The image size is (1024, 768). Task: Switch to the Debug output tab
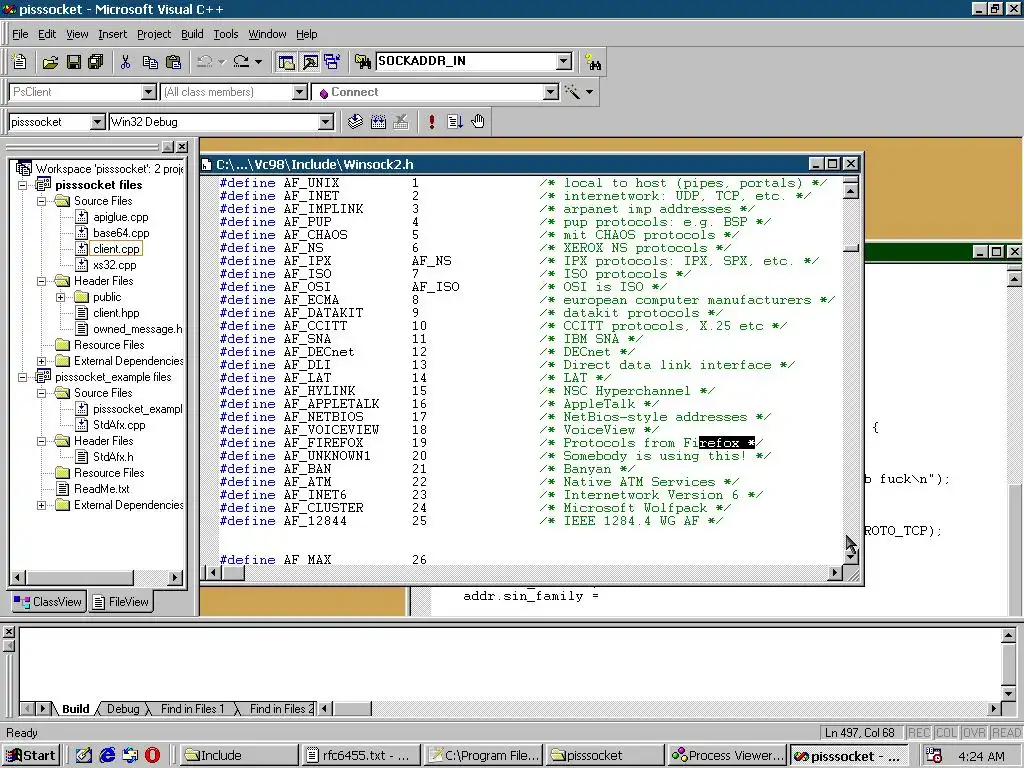[x=123, y=709]
